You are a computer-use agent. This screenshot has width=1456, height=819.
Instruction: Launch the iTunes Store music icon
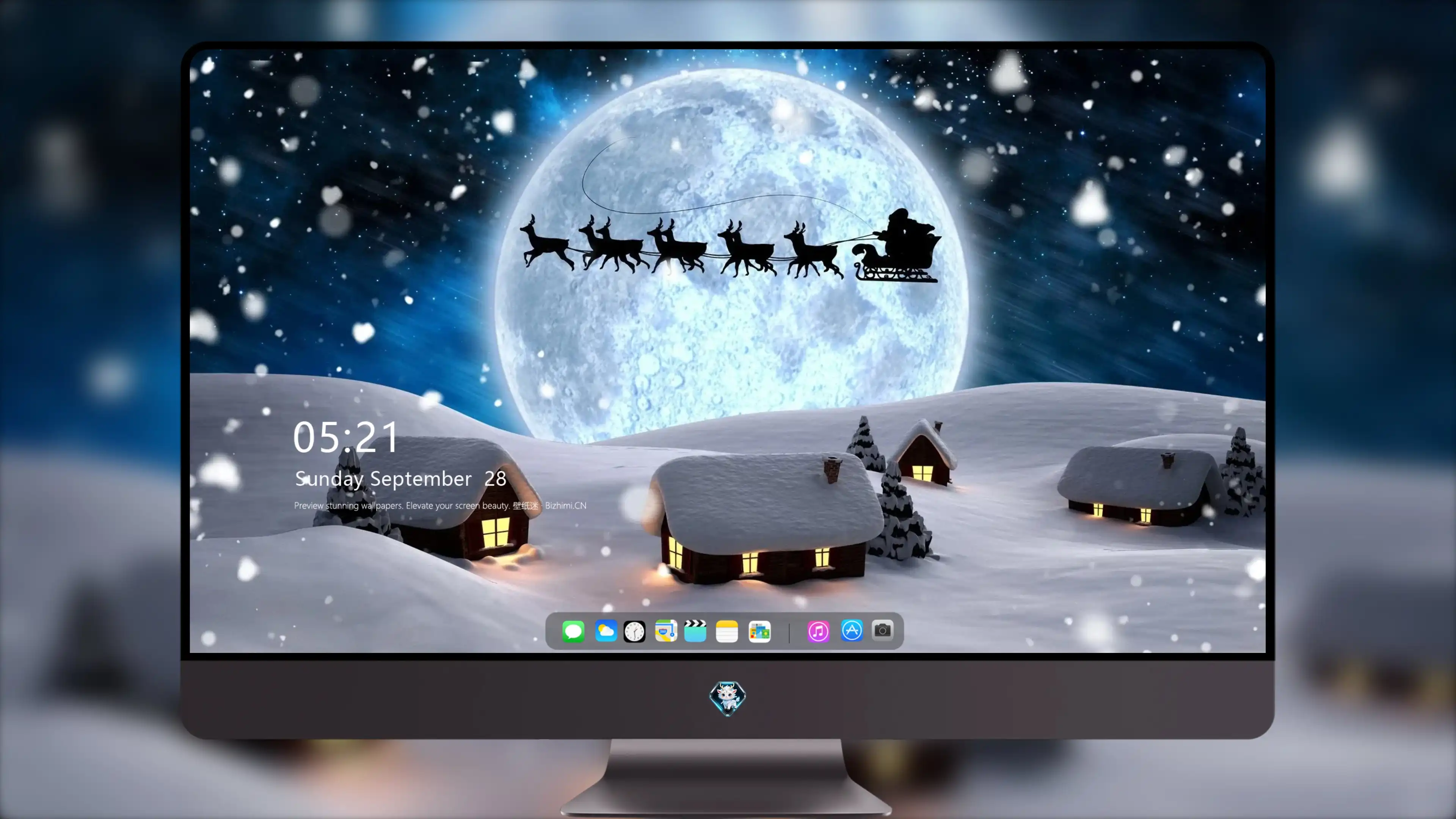(x=819, y=631)
